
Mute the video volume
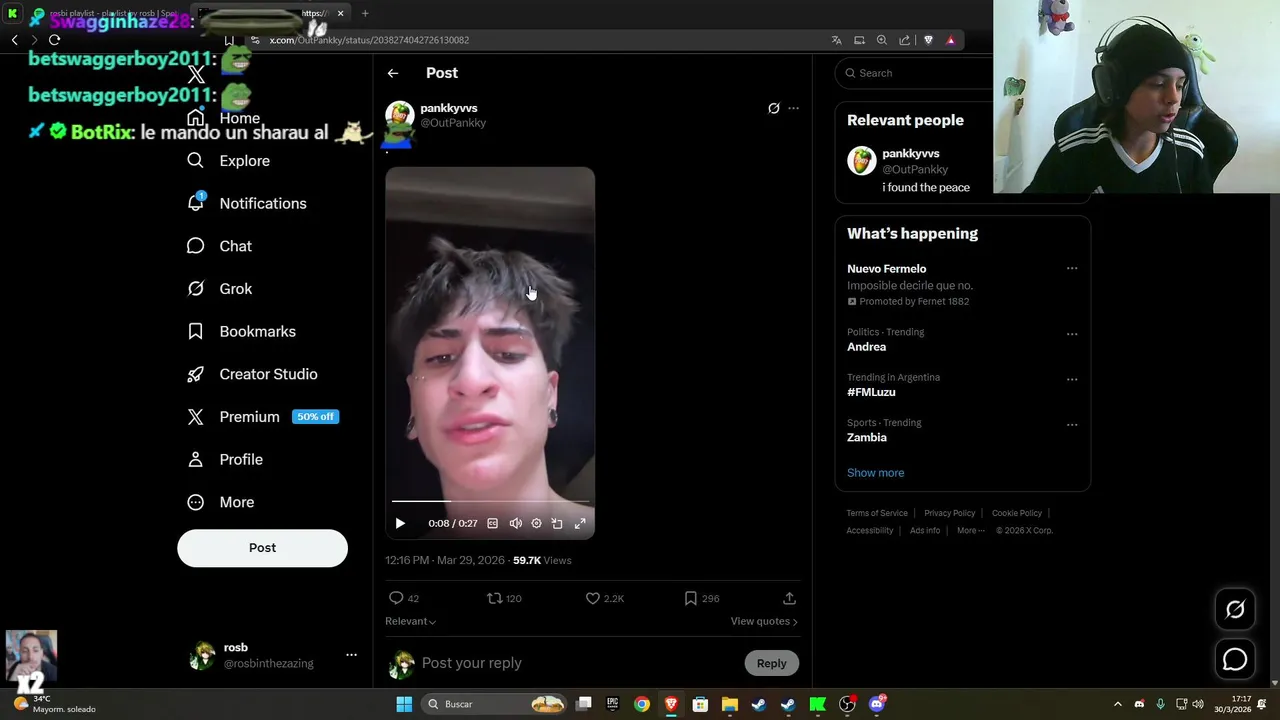point(515,523)
